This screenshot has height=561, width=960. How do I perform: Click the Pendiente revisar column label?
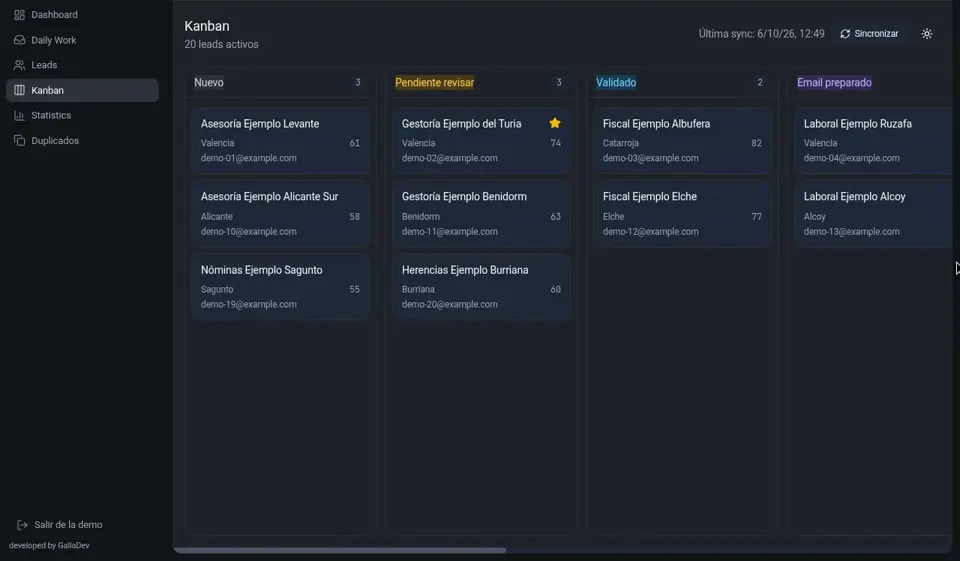pos(435,82)
